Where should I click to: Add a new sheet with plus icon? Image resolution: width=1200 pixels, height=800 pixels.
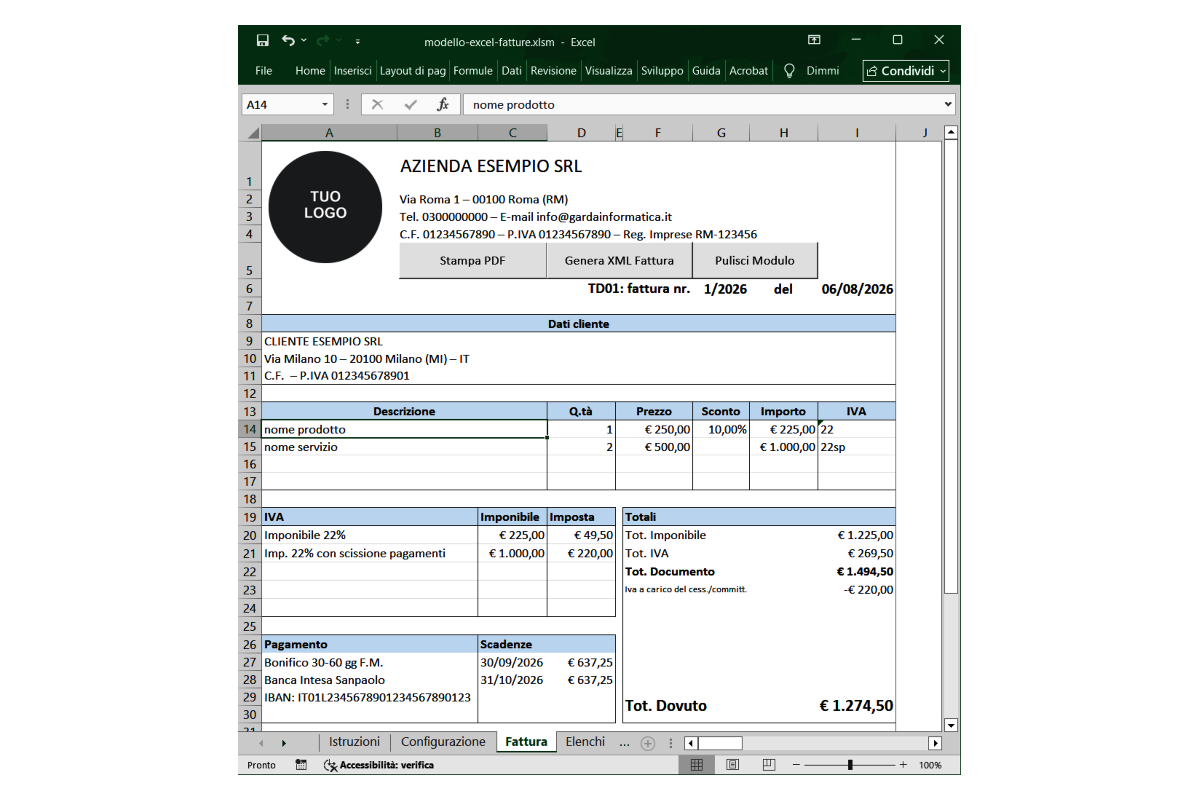click(647, 743)
